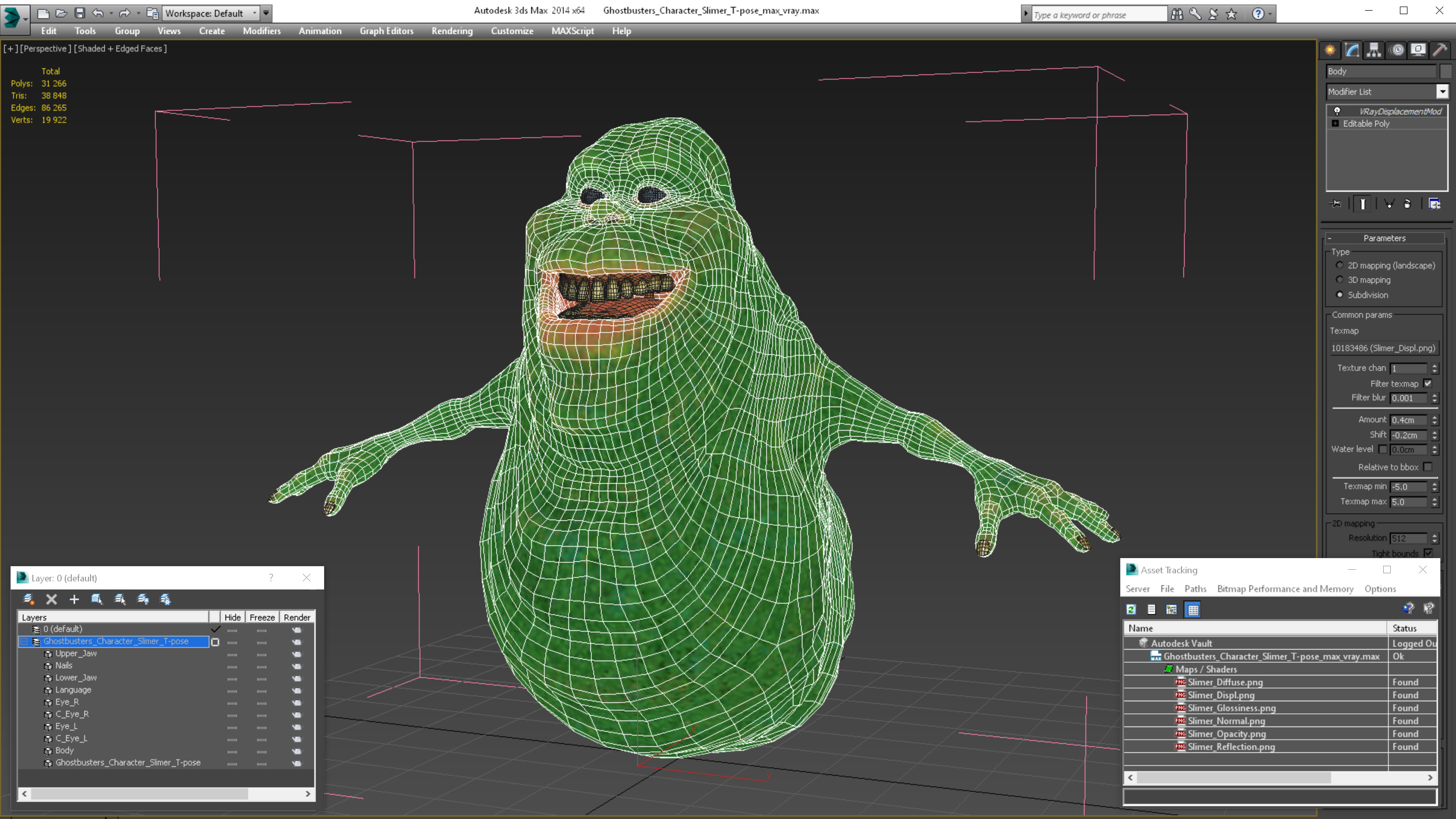The image size is (1456, 819).
Task: Undo the last action with undo arrow
Action: (98, 13)
